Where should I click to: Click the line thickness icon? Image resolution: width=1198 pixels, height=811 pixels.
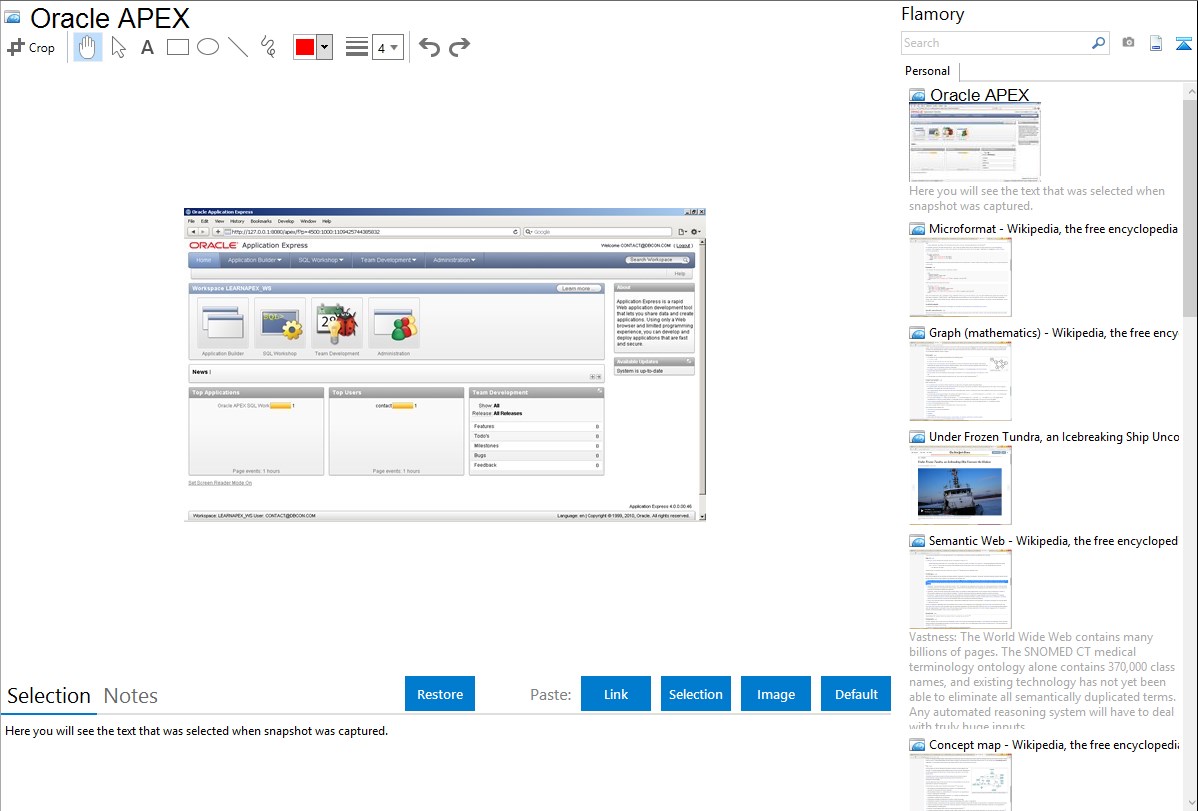(357, 47)
